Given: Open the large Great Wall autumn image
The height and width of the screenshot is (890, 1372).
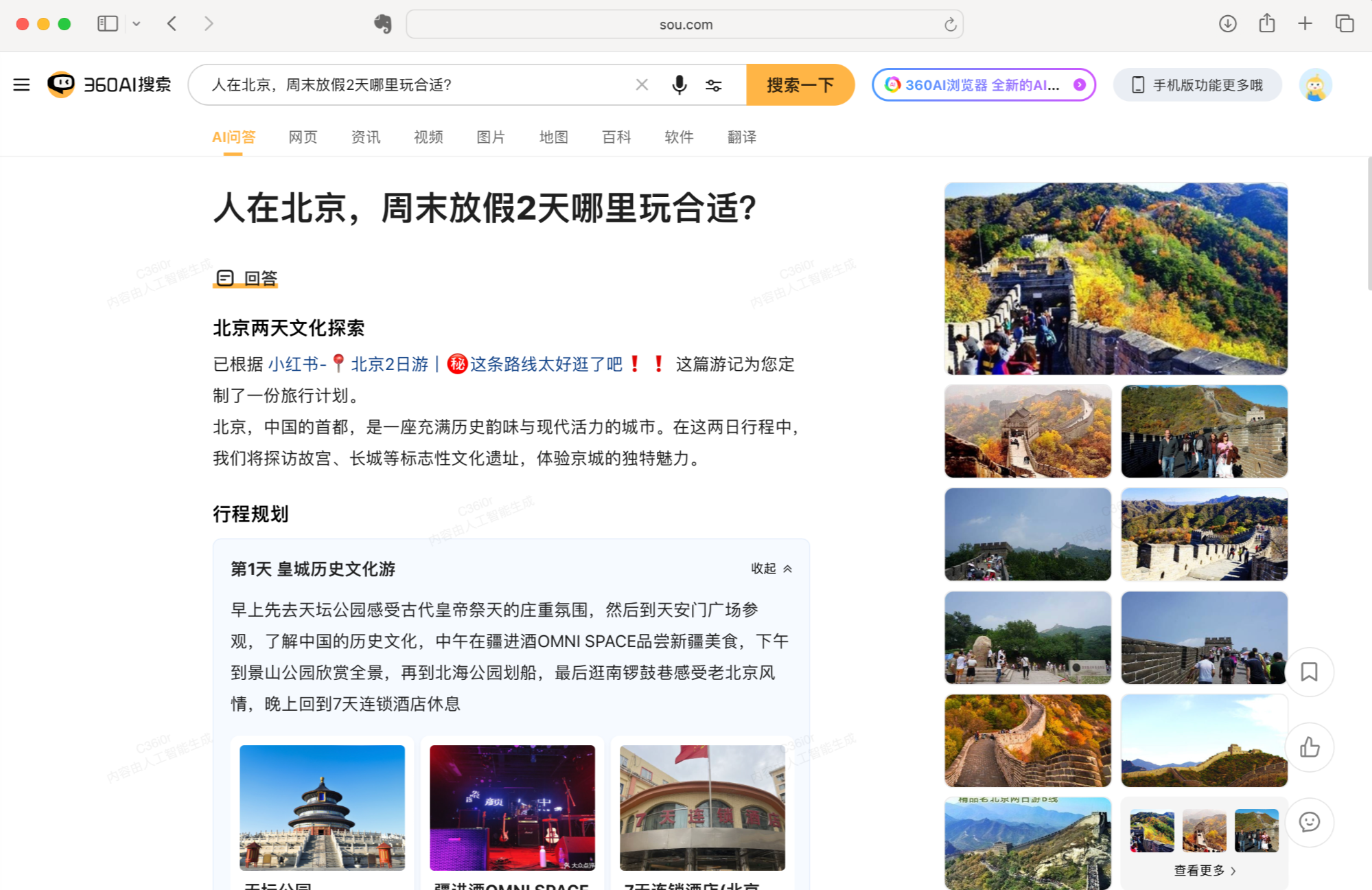Looking at the screenshot, I should click(1116, 279).
